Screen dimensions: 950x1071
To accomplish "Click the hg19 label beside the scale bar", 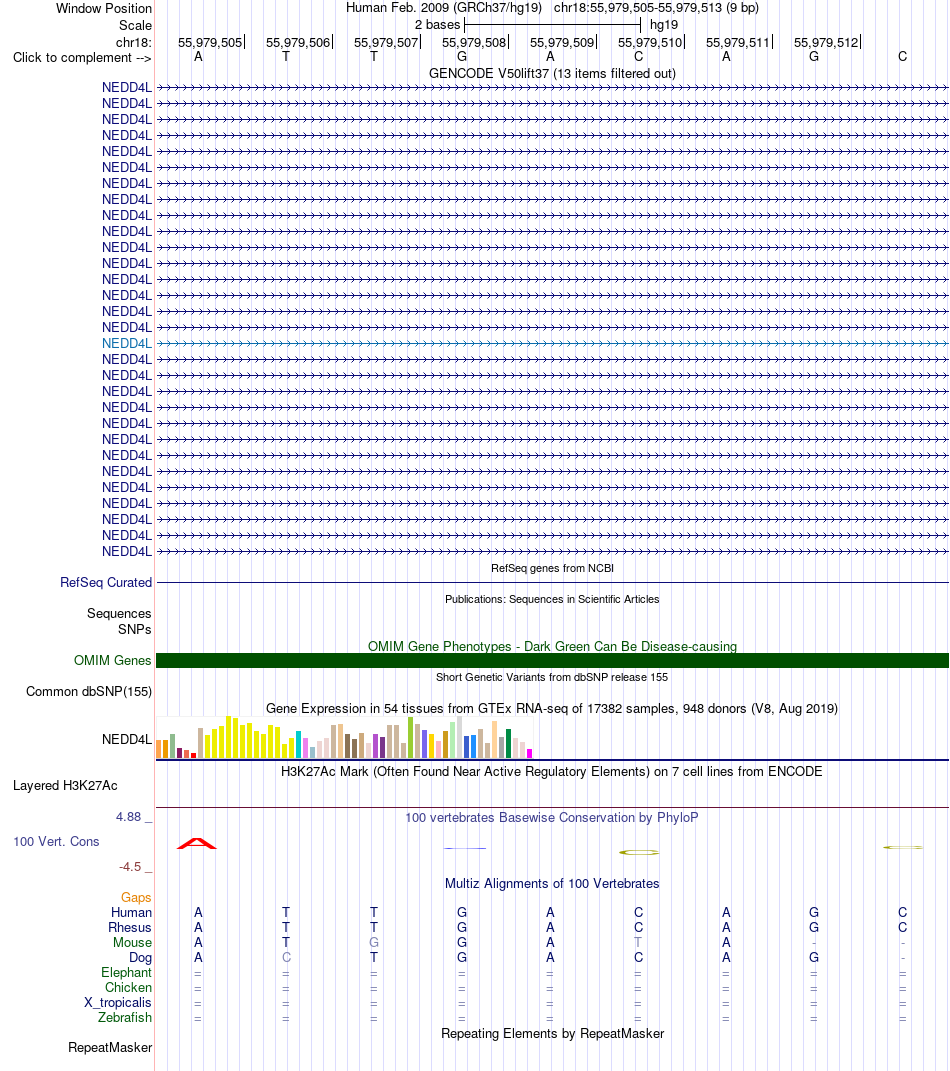I will click(x=664, y=25).
